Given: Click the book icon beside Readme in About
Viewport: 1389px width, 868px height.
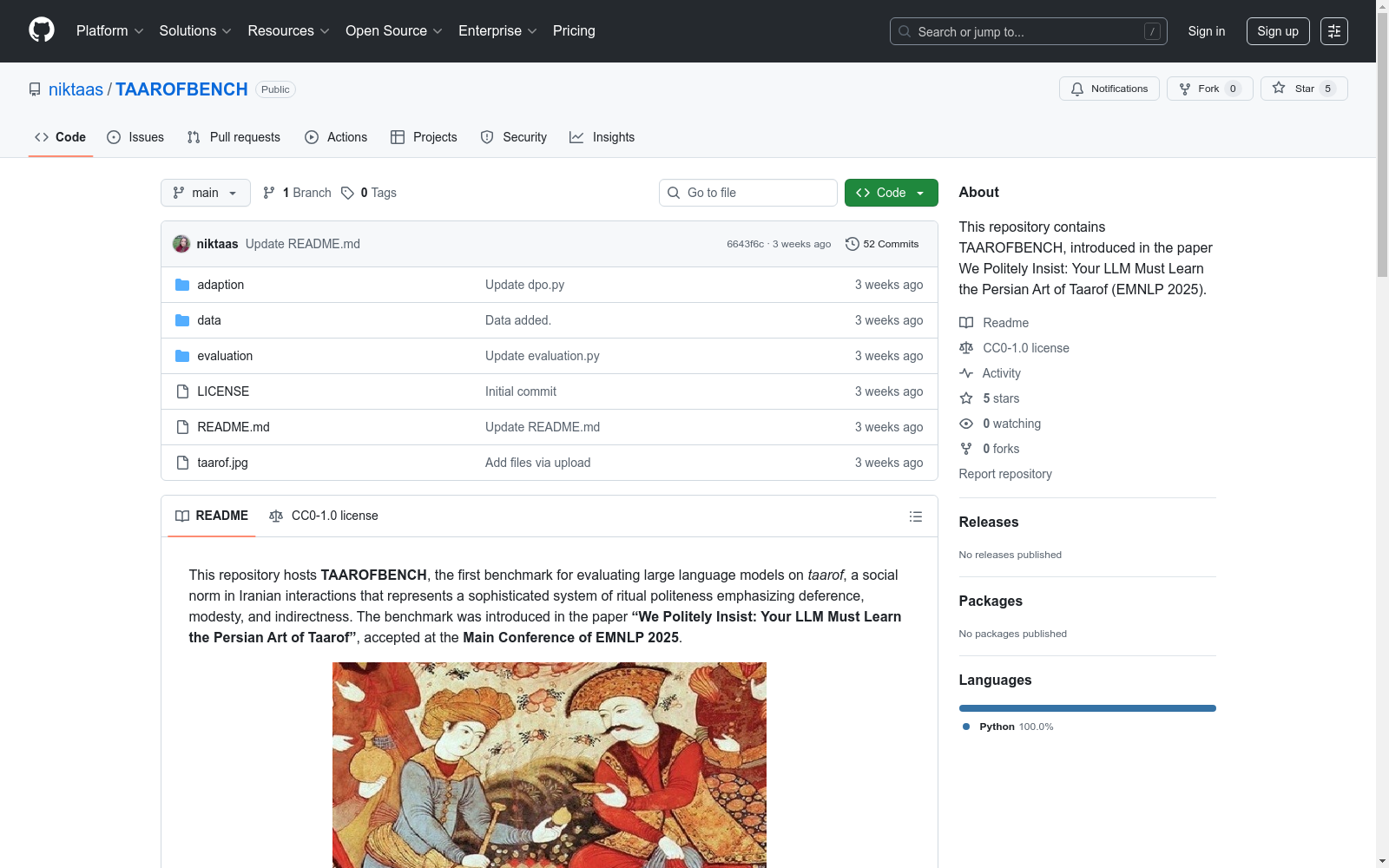Looking at the screenshot, I should (966, 323).
